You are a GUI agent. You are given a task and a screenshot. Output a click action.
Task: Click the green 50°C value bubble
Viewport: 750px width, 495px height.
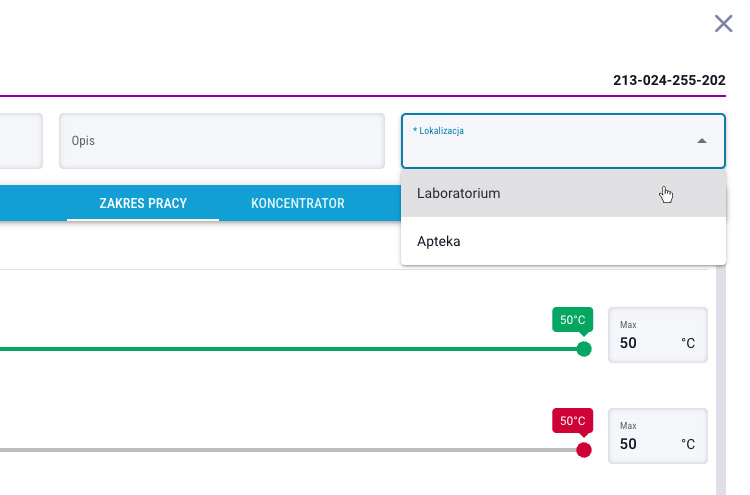click(x=573, y=320)
